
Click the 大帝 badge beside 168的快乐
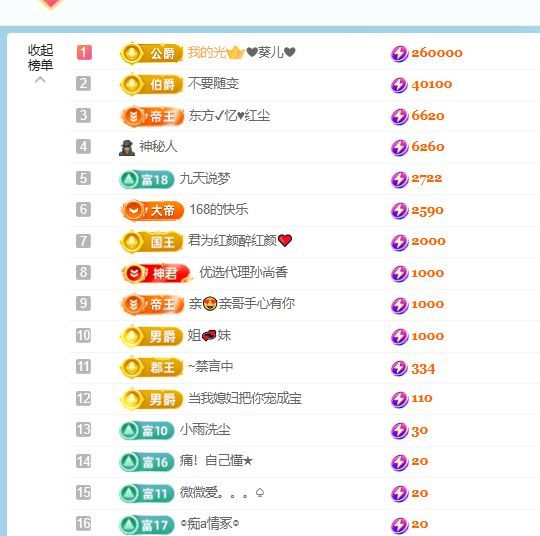point(153,210)
